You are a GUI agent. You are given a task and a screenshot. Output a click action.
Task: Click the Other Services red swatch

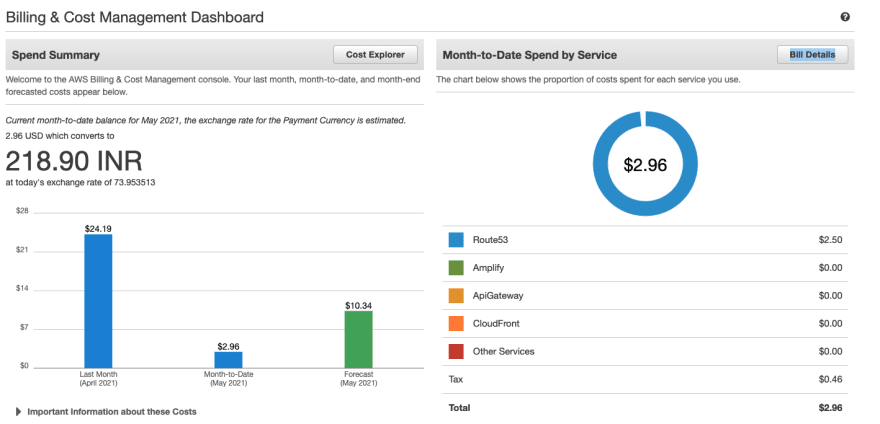point(456,352)
